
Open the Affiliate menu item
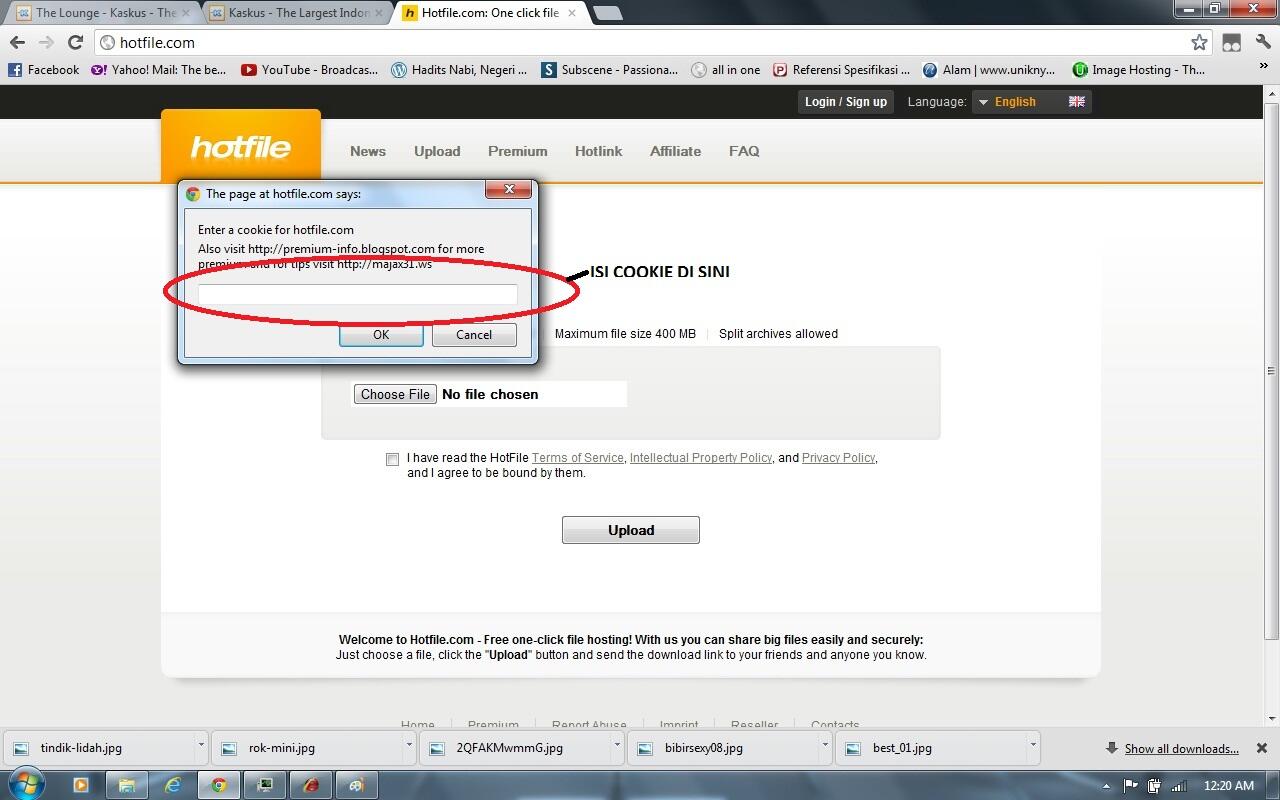(675, 151)
